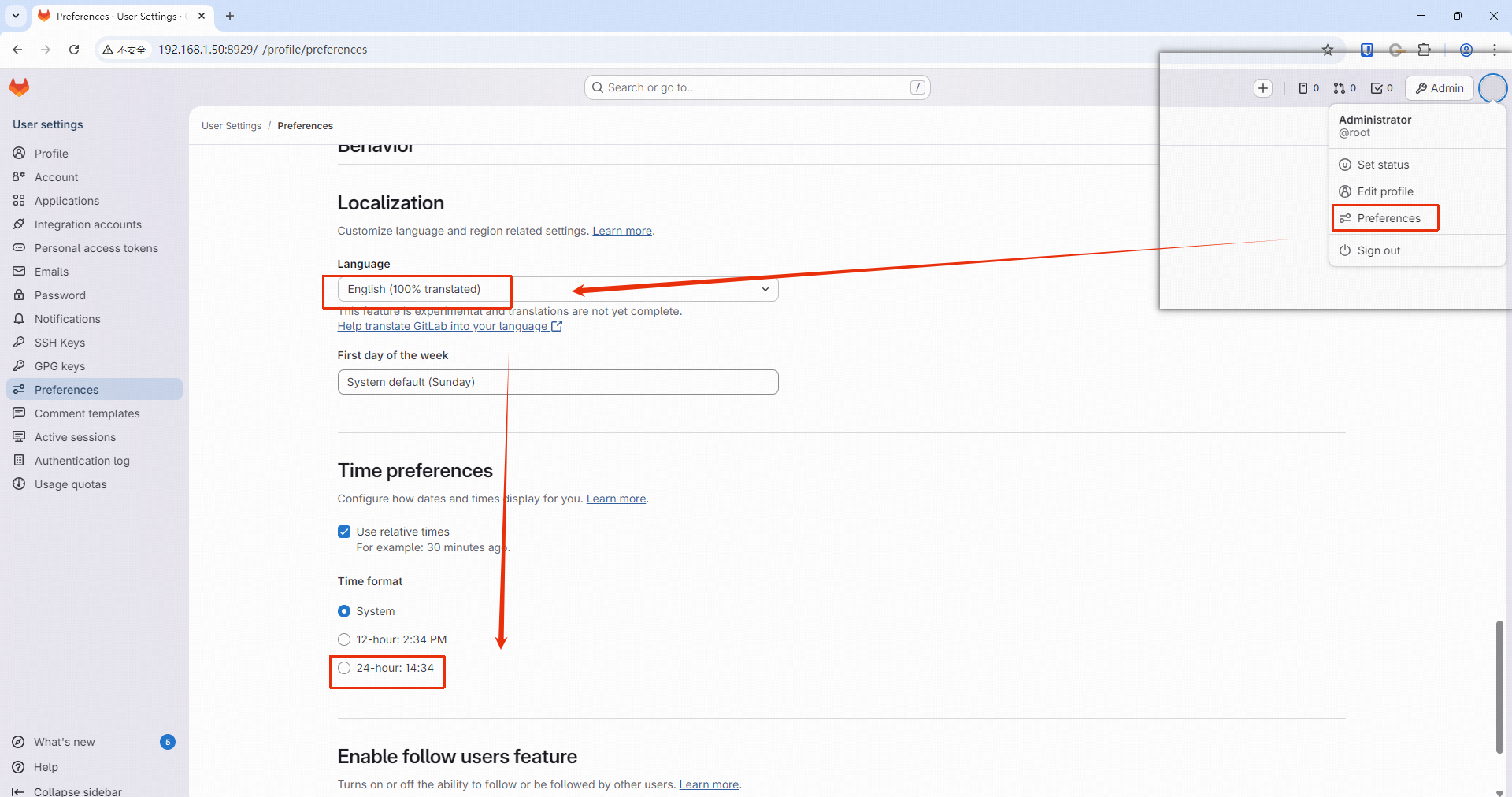Click Help translate GitLab link

click(x=450, y=326)
